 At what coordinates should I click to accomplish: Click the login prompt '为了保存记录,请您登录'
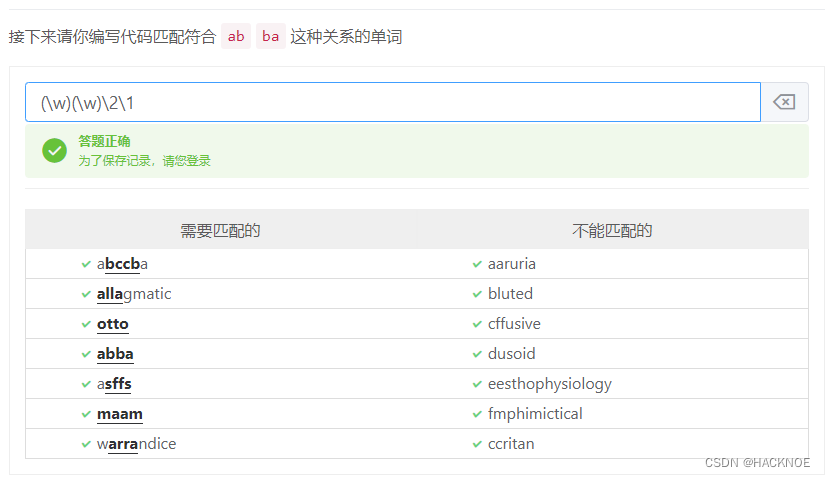pos(144,160)
